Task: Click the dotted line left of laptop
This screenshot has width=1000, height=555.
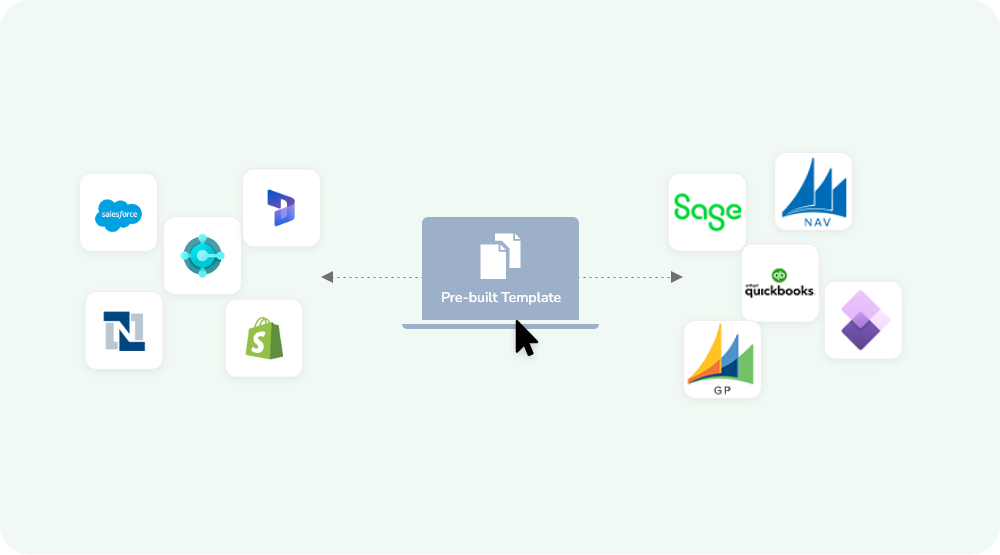Action: pos(375,277)
